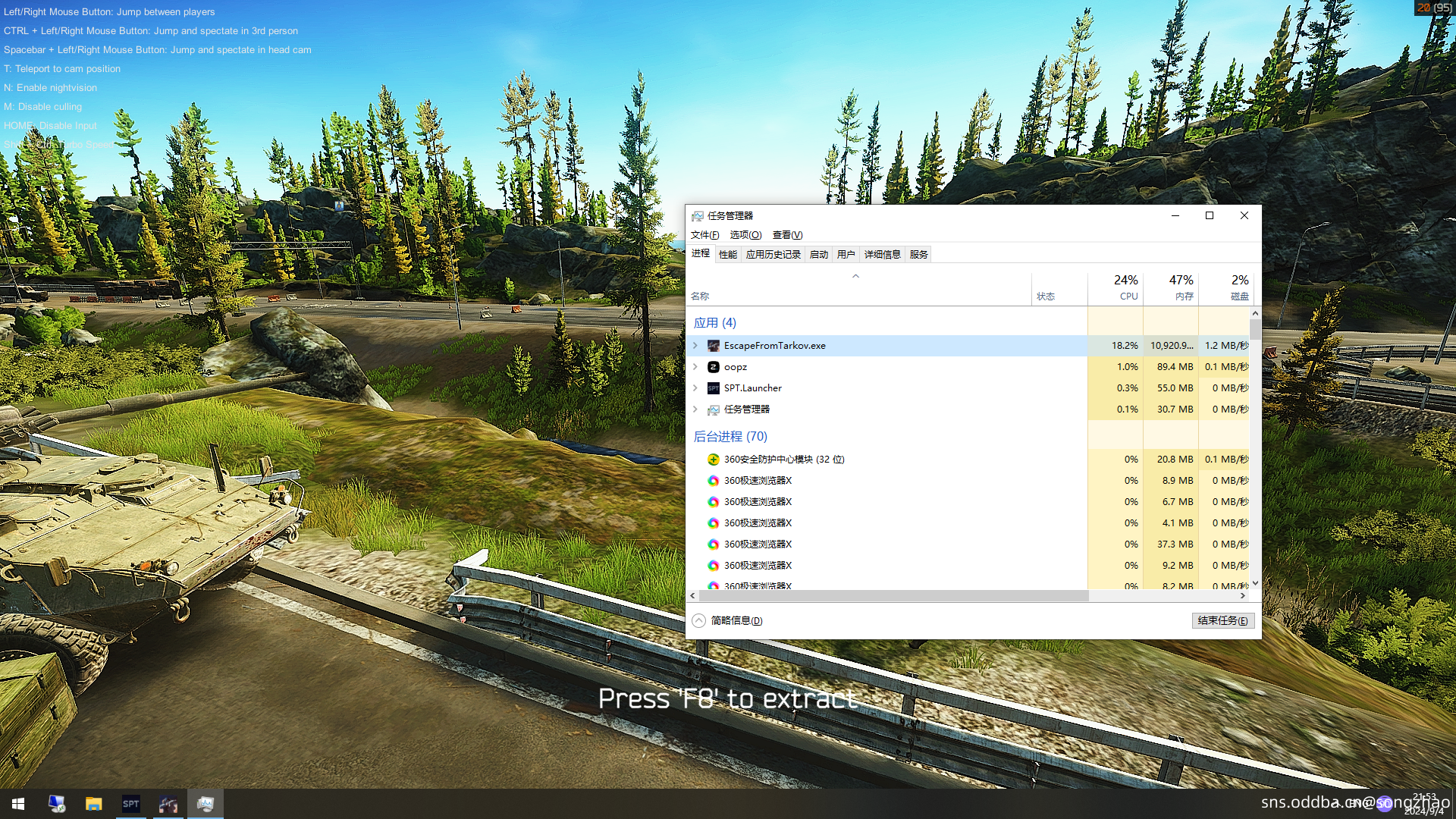Click the 18.2% CPU cell

click(x=1116, y=346)
